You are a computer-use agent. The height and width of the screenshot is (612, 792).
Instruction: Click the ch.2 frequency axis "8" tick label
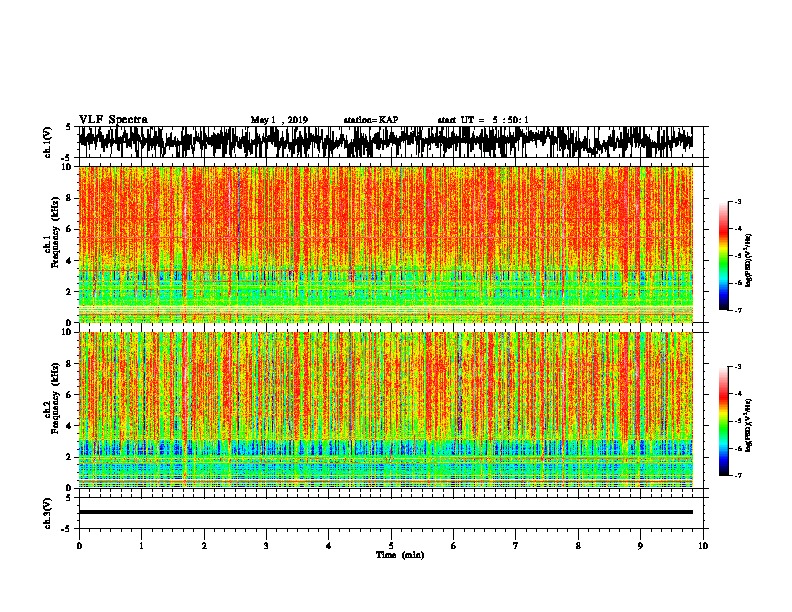[x=70, y=364]
